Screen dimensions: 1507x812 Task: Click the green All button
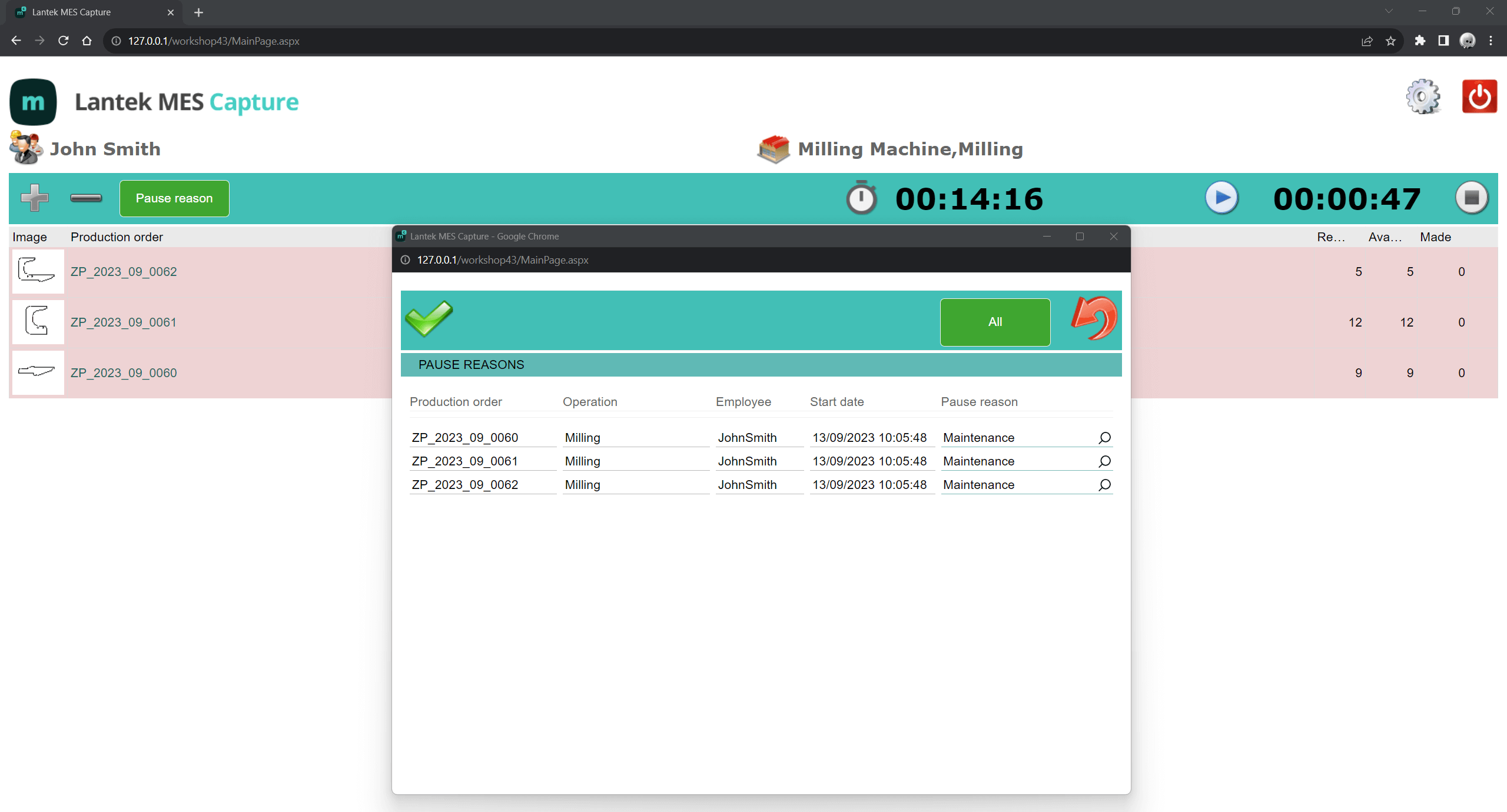click(995, 322)
